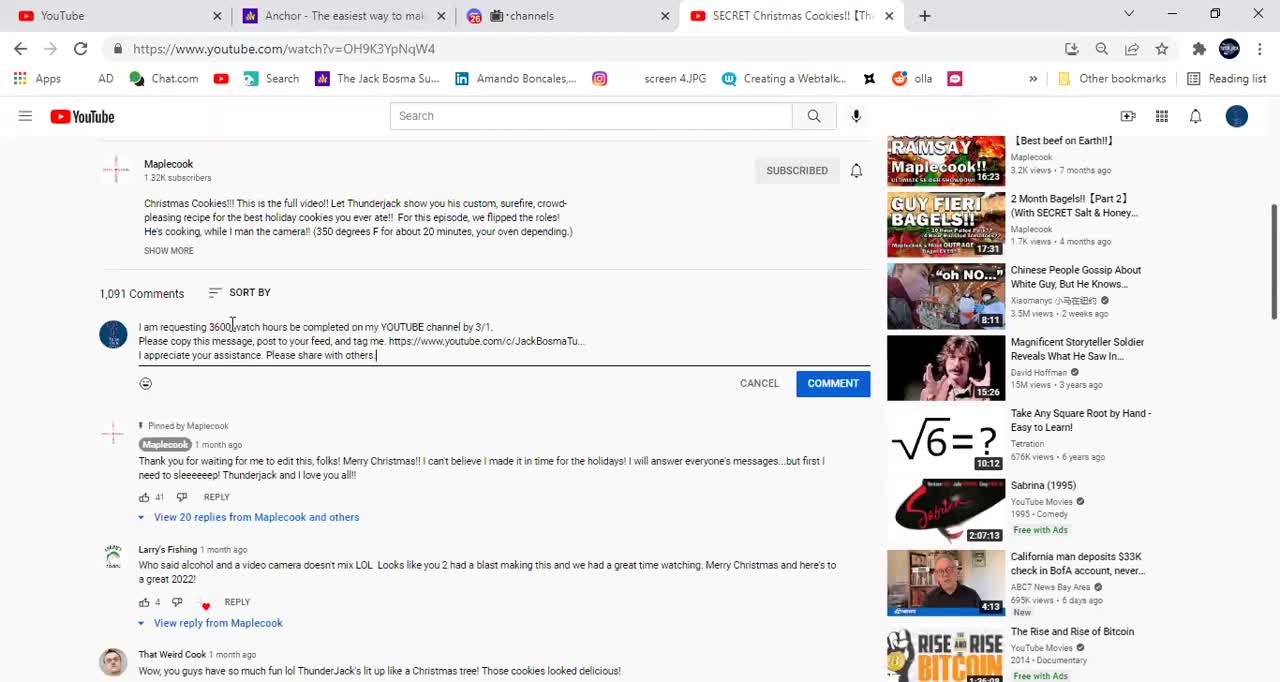
Task: Like the pinned Maplecook comment
Action: (x=144, y=497)
